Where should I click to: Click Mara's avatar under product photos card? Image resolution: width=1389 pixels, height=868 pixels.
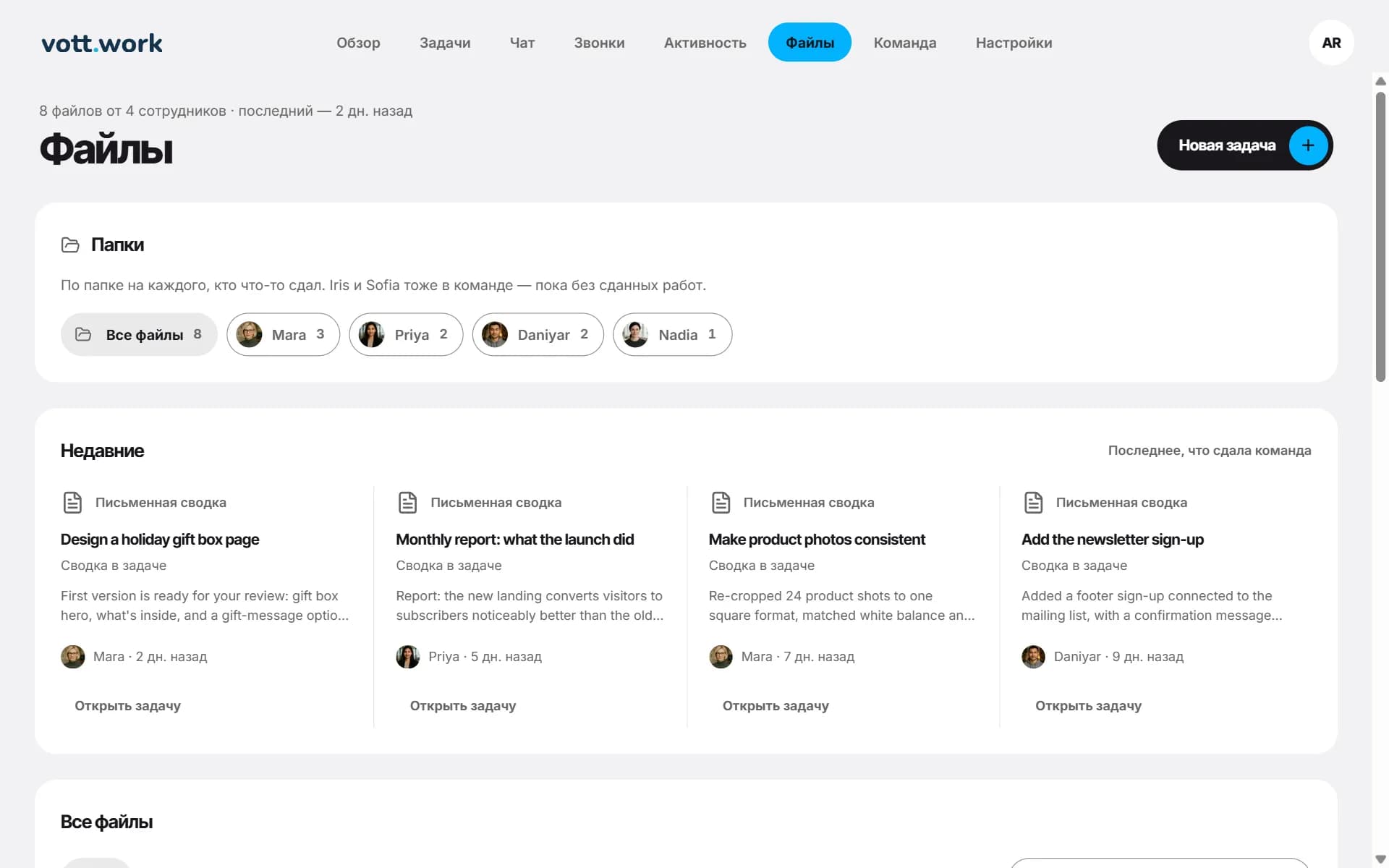click(721, 657)
